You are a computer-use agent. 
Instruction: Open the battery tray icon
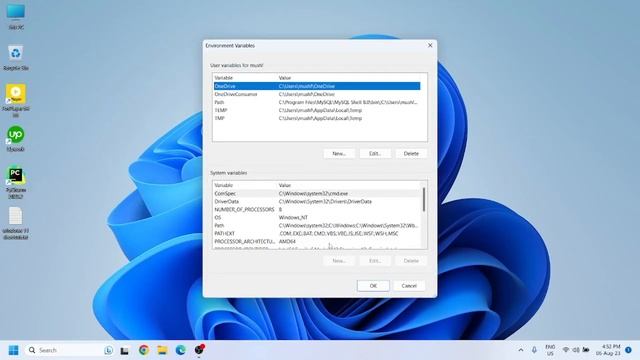586,350
